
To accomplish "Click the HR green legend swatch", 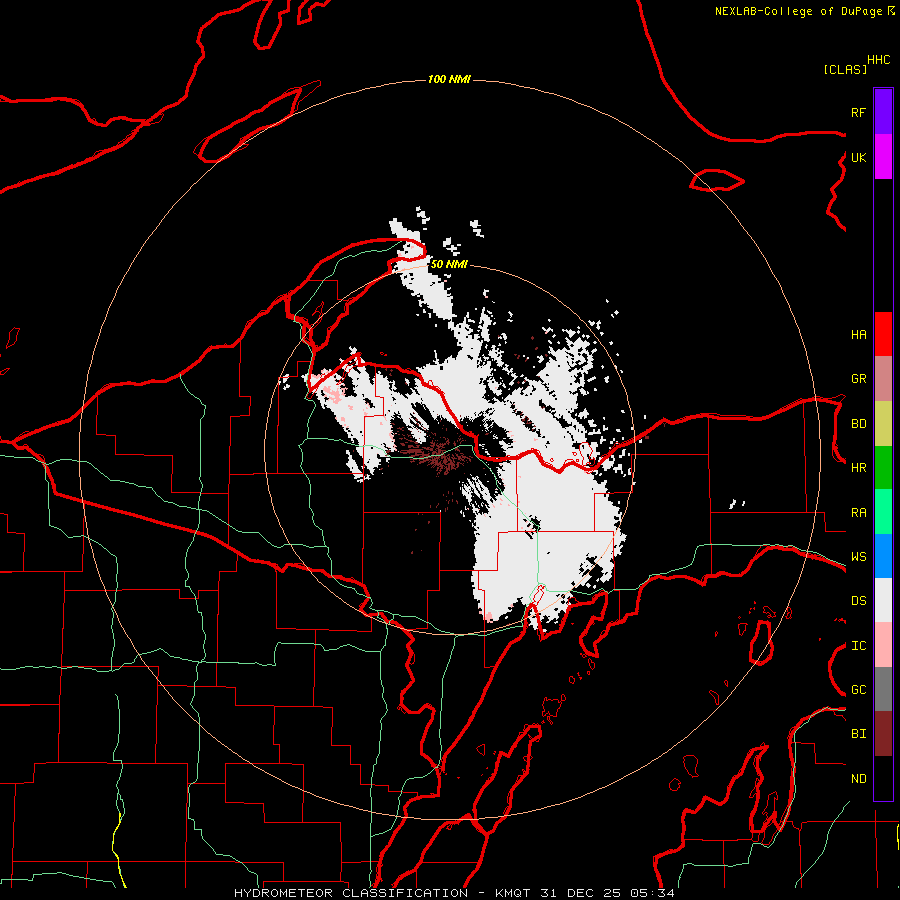I will pos(883,468).
